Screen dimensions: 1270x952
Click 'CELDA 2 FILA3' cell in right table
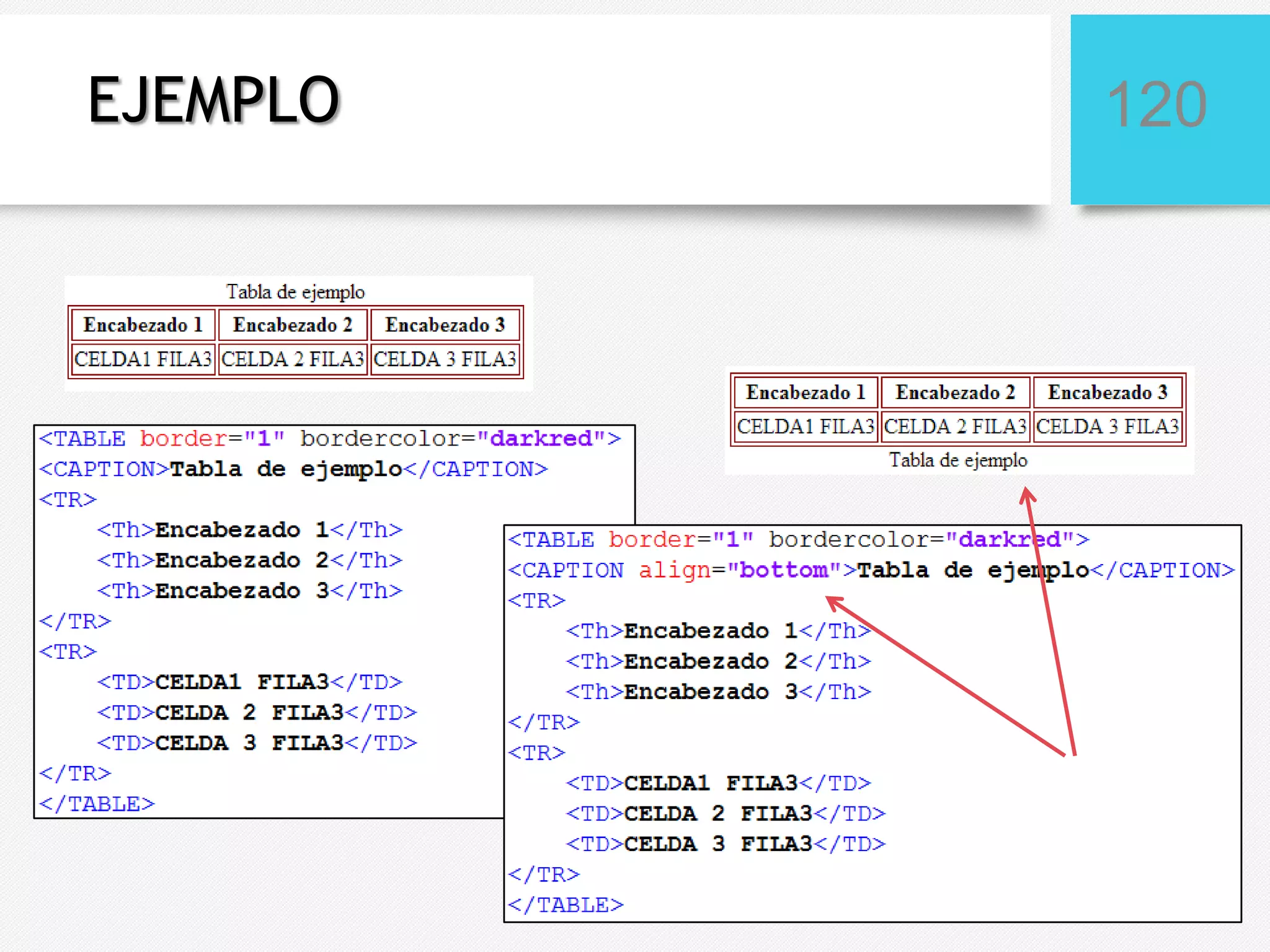(x=955, y=426)
